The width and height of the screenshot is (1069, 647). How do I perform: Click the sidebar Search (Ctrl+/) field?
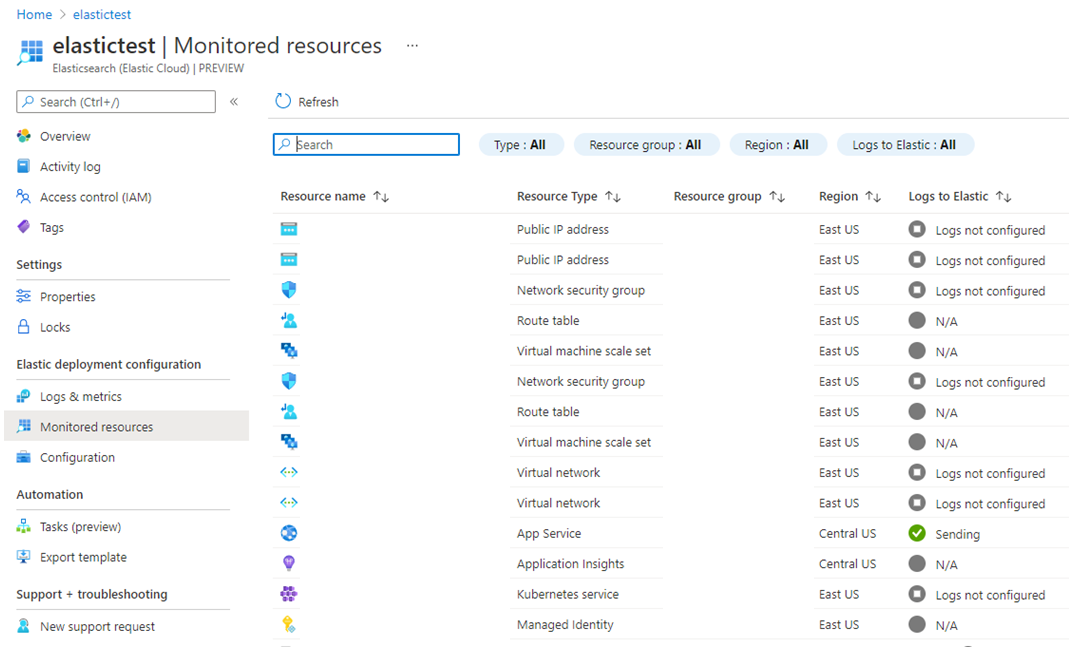point(116,102)
